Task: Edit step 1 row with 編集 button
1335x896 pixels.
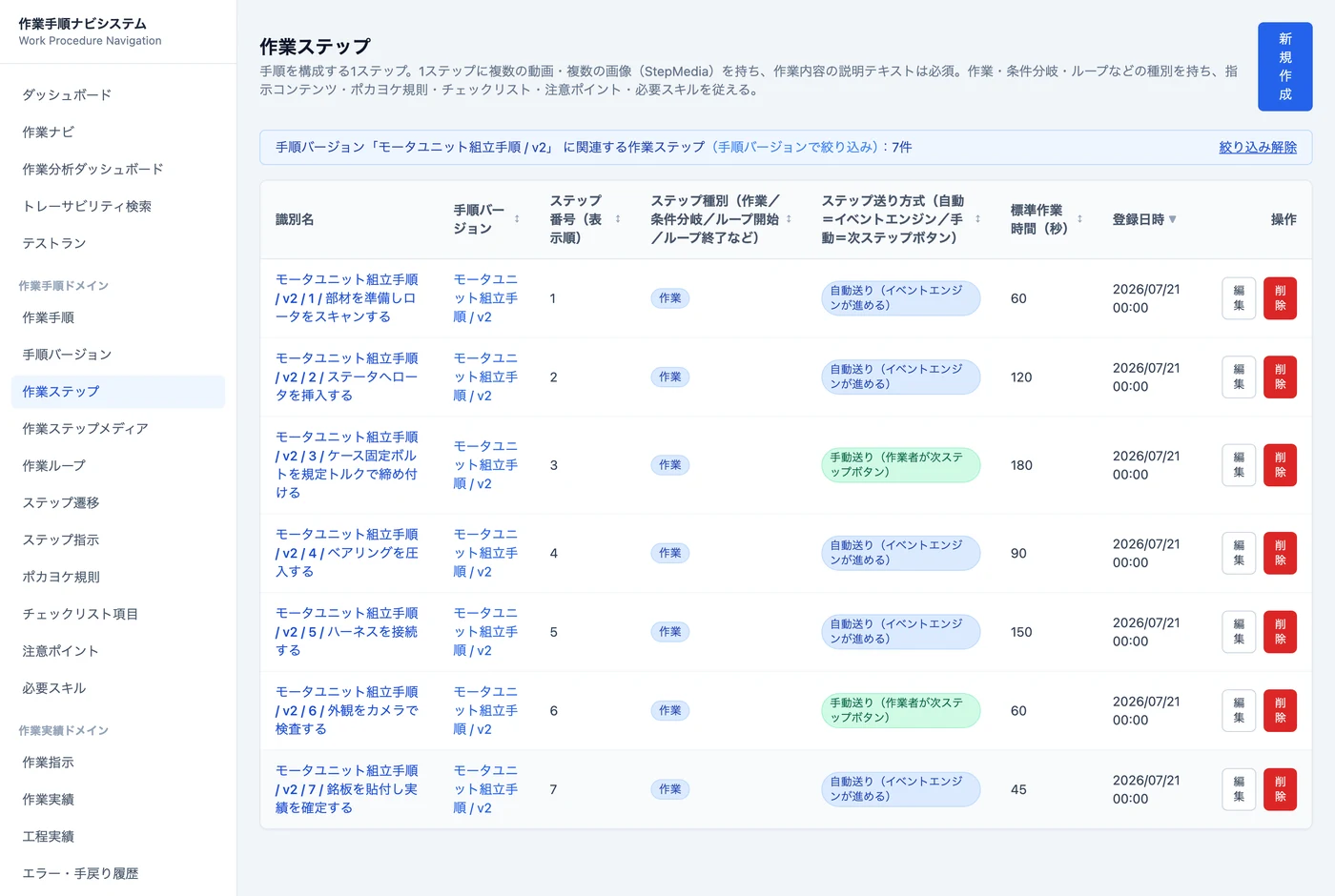Action: point(1239,298)
